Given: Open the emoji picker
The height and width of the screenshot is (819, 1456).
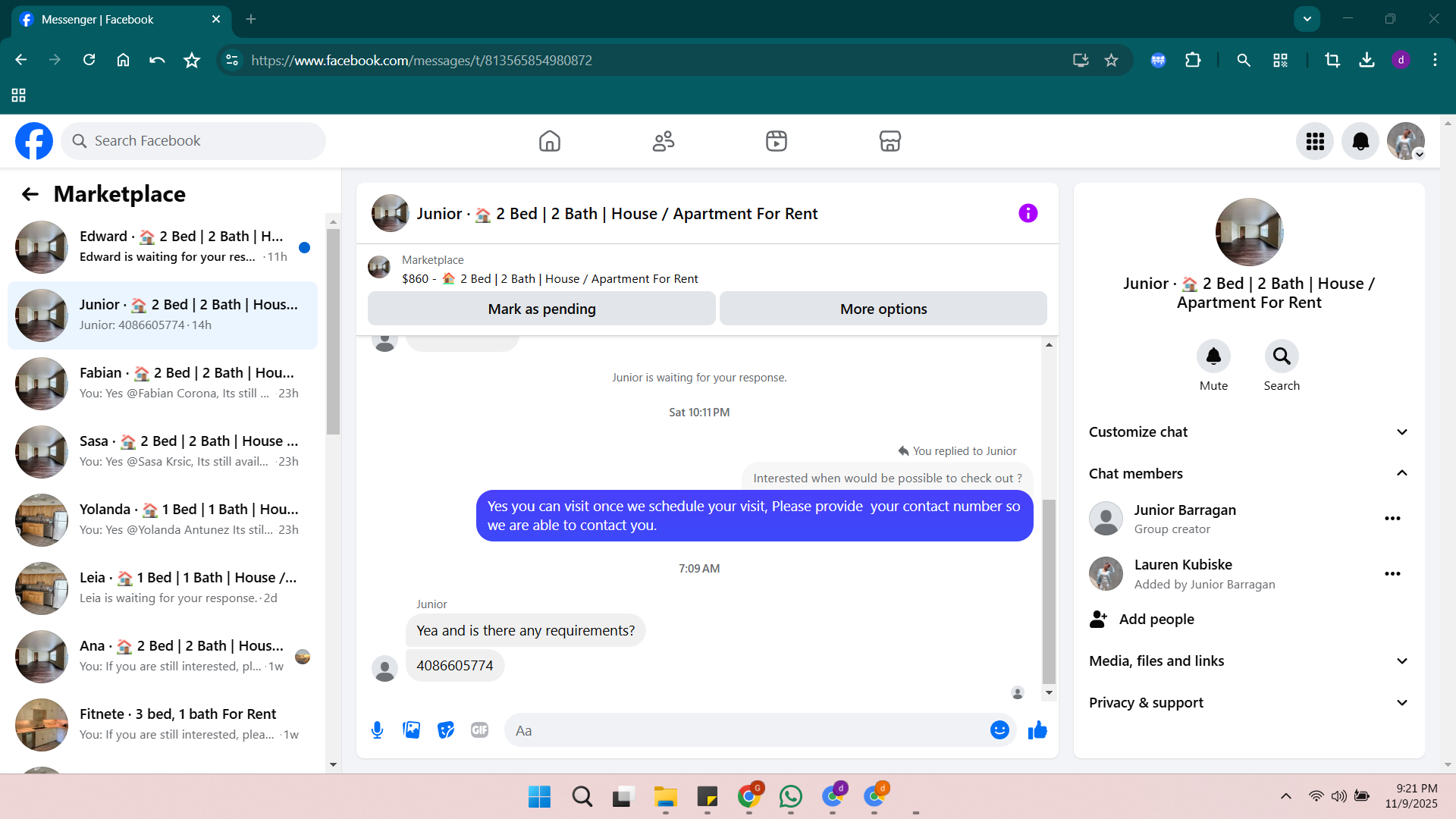Looking at the screenshot, I should (x=999, y=730).
